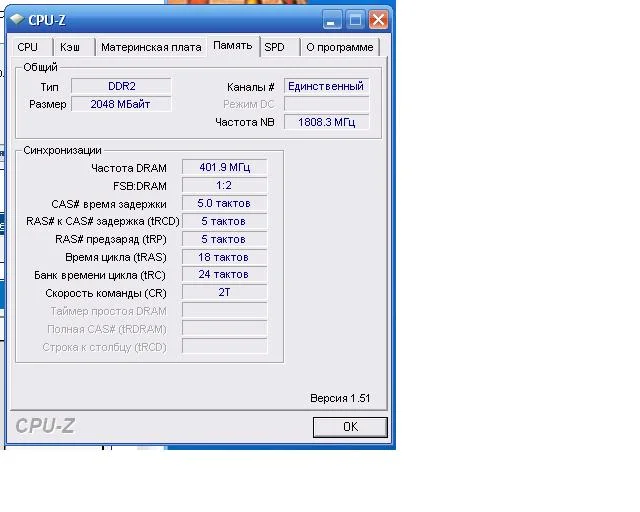
Task: Click the 1:2 FSB:DRAM ratio value
Action: 224,185
